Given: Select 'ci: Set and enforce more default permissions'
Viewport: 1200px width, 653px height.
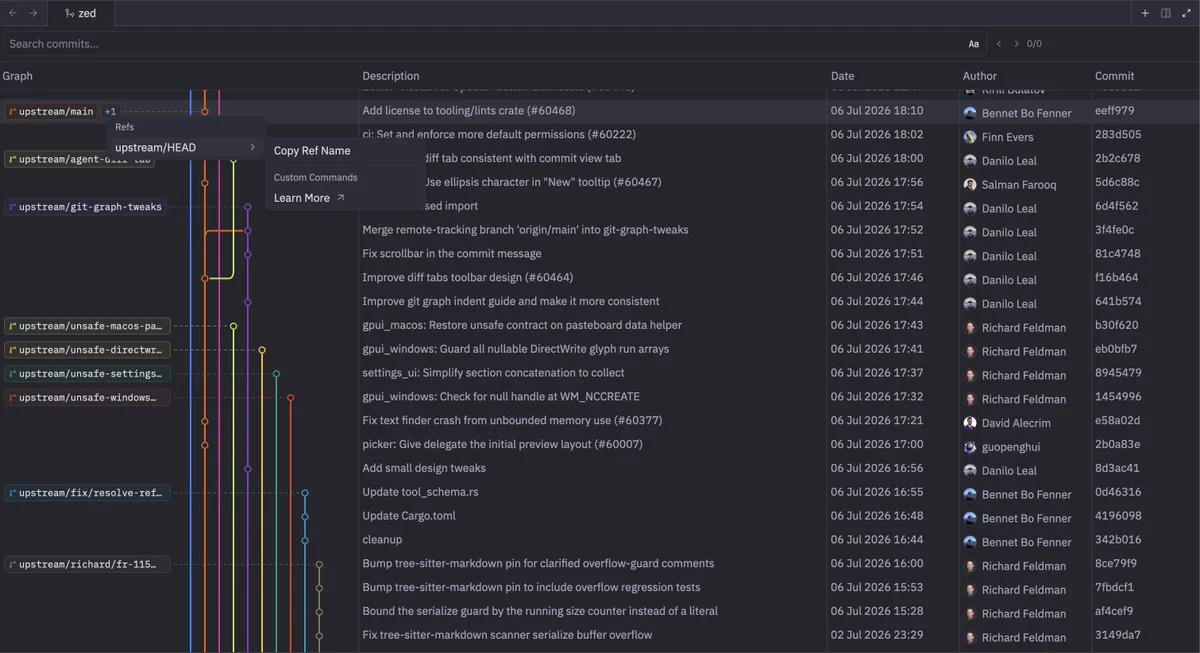Looking at the screenshot, I should pyautogui.click(x=499, y=134).
